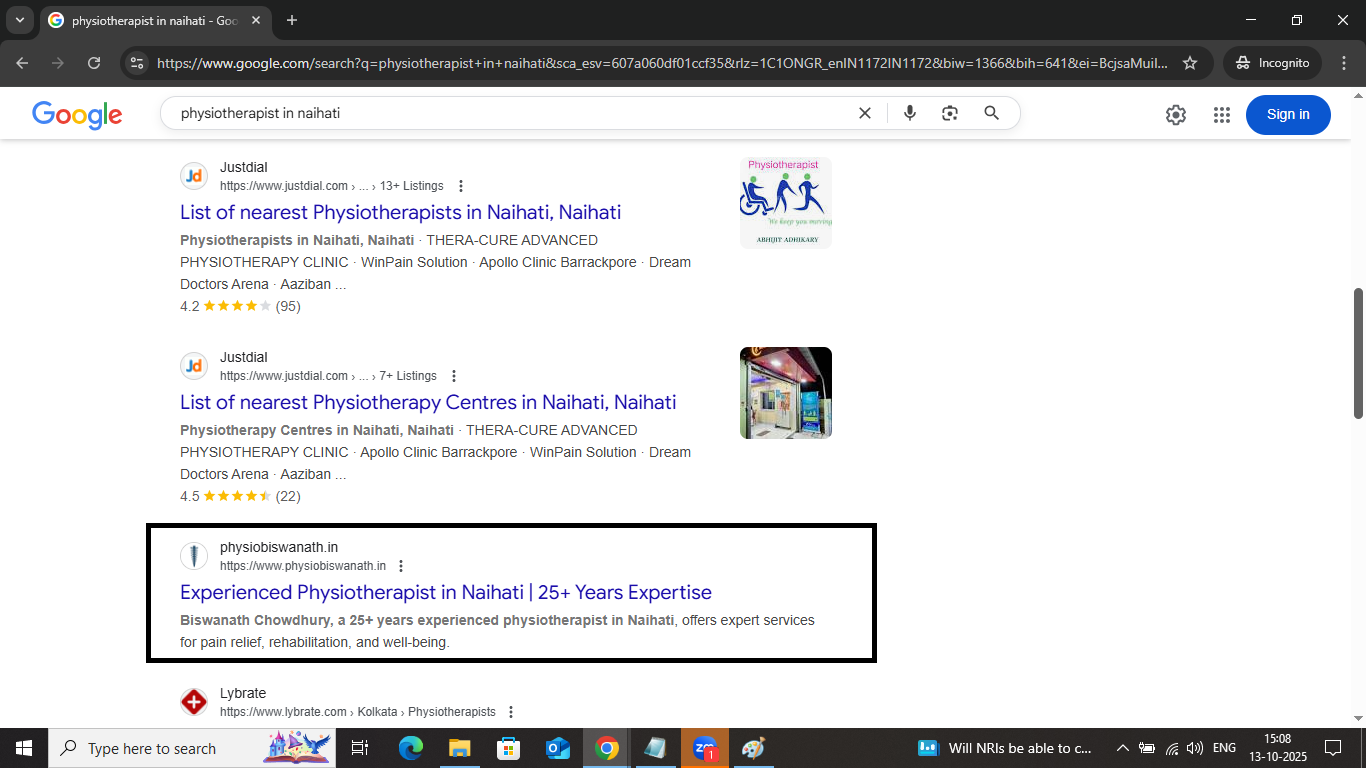Start a voice search with the microphone icon
The width and height of the screenshot is (1366, 768).
click(909, 113)
